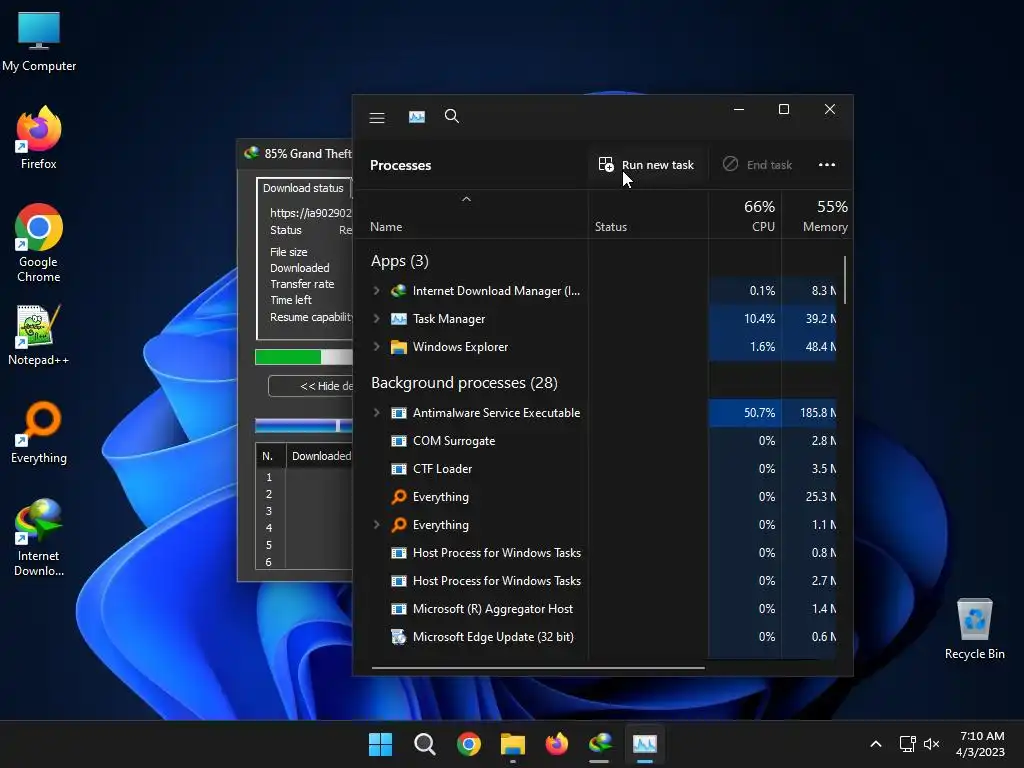
Task: Click network status tray icon
Action: tap(907, 744)
